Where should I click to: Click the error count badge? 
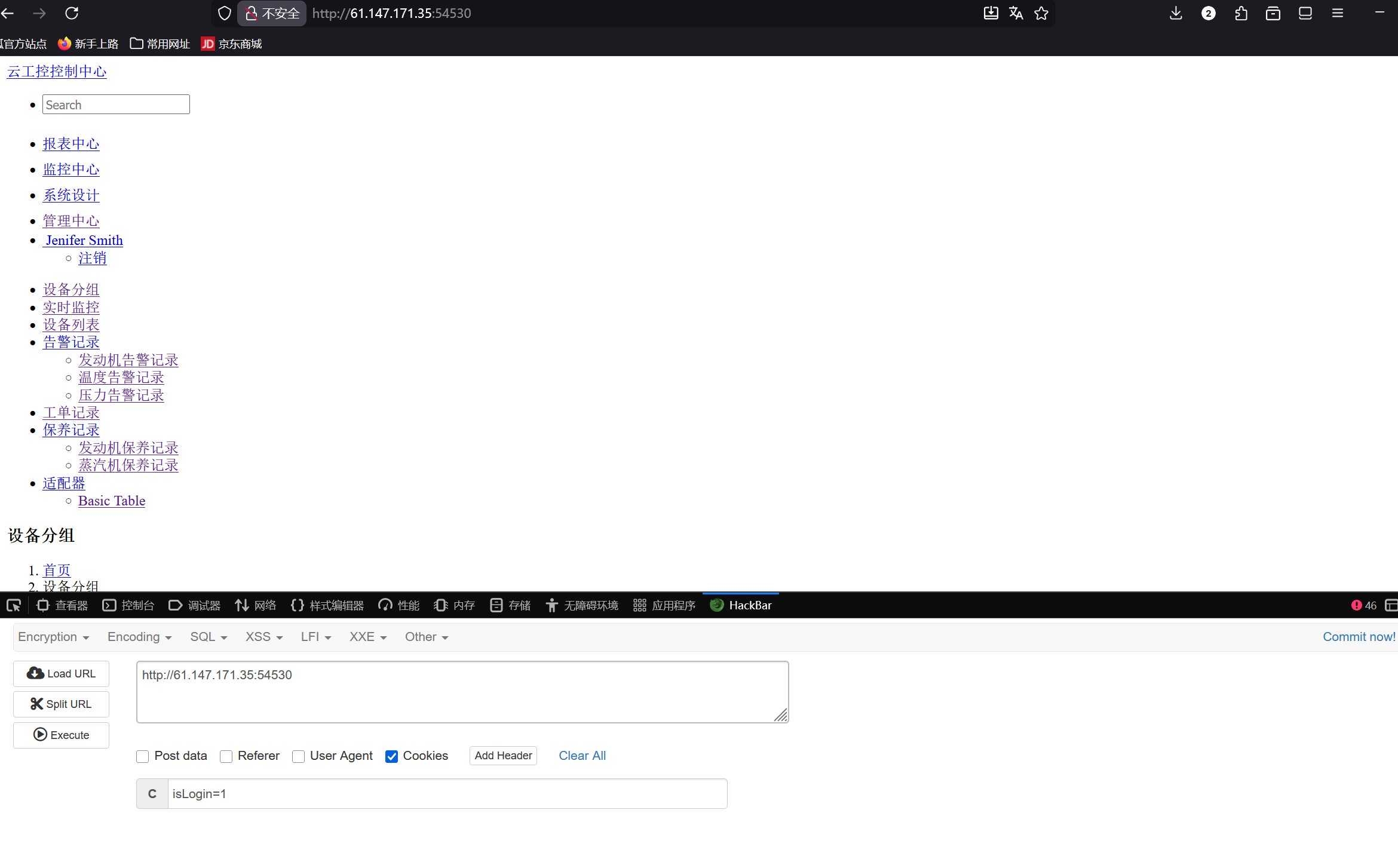(1364, 605)
